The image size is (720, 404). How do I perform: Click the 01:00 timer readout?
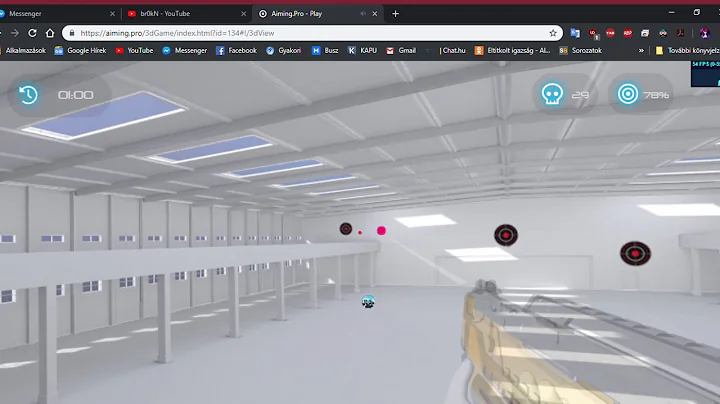[x=75, y=95]
